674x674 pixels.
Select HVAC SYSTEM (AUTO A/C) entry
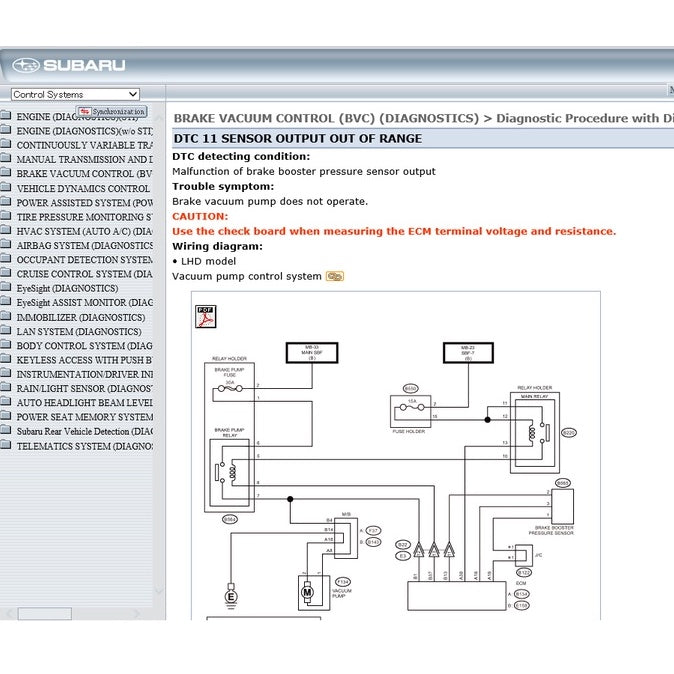click(x=84, y=231)
